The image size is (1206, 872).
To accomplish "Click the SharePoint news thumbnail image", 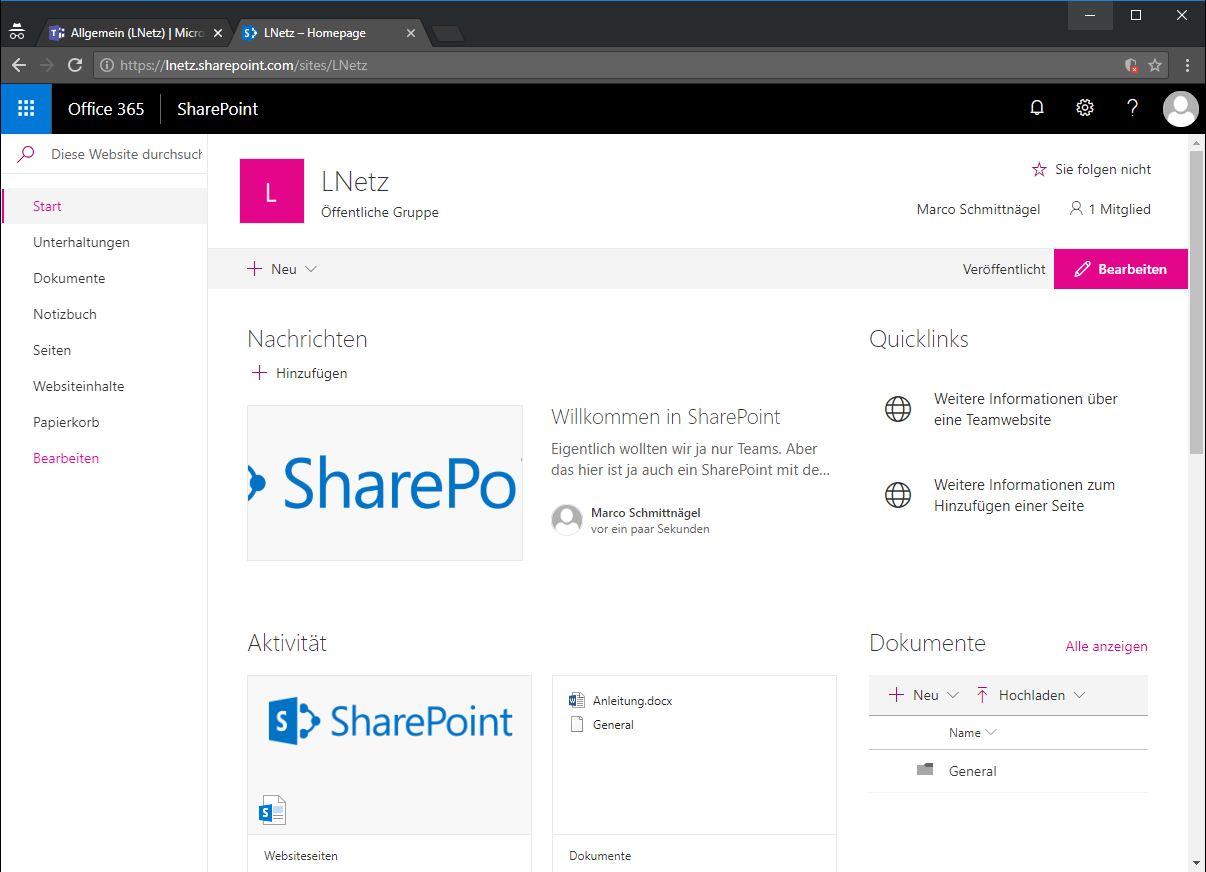I will [385, 483].
